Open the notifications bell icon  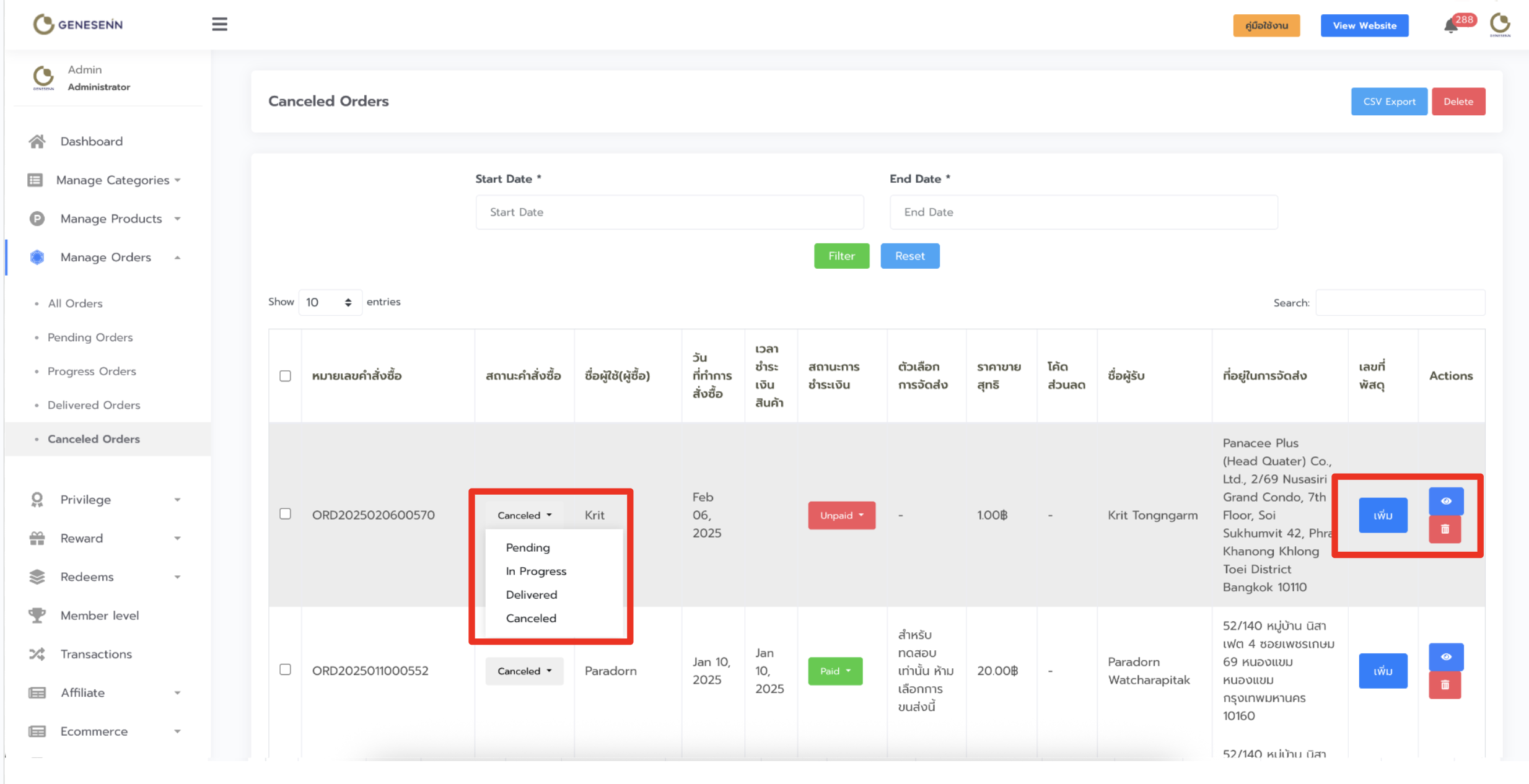coord(1450,26)
